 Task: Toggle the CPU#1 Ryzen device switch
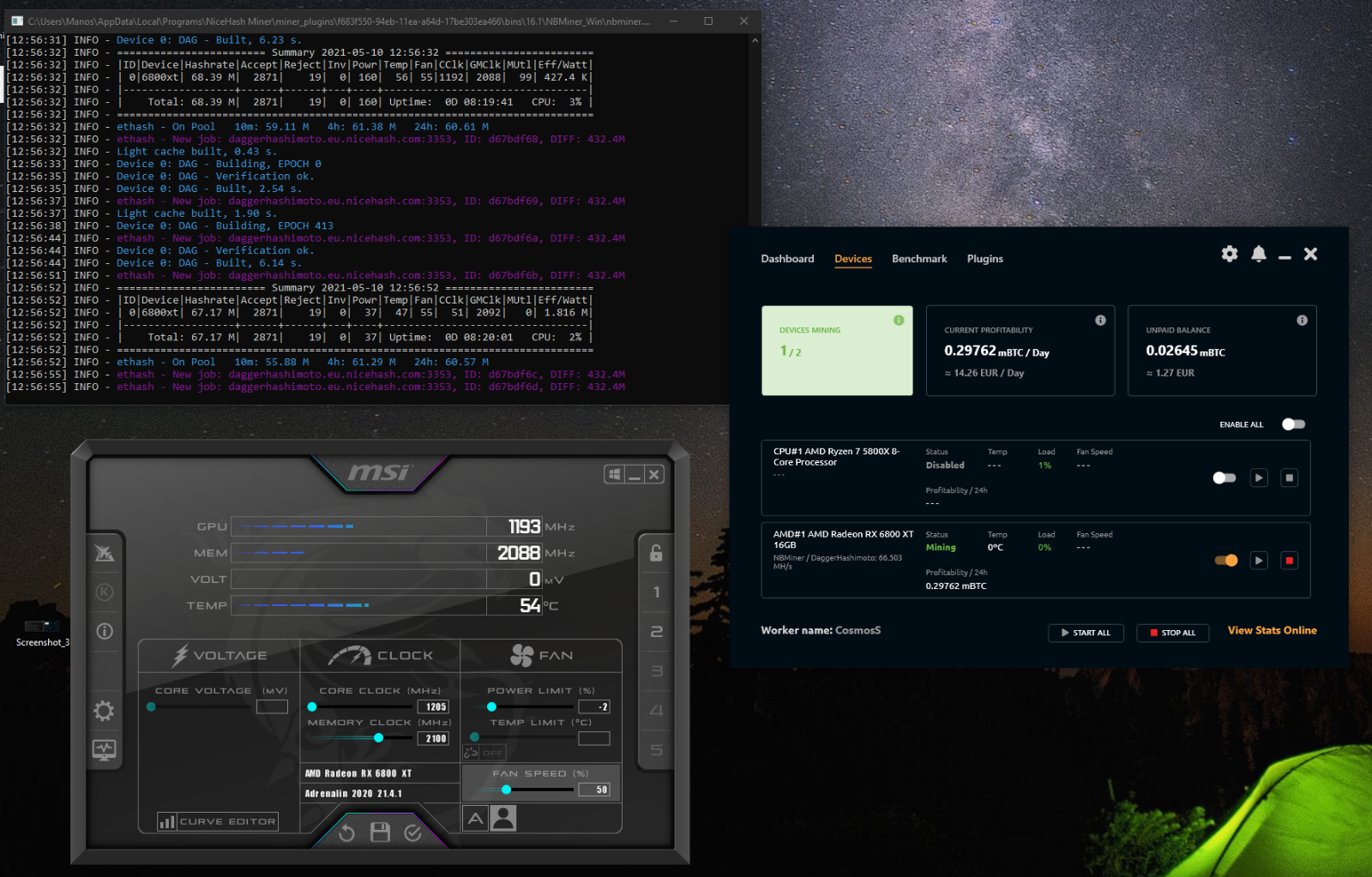click(1225, 478)
